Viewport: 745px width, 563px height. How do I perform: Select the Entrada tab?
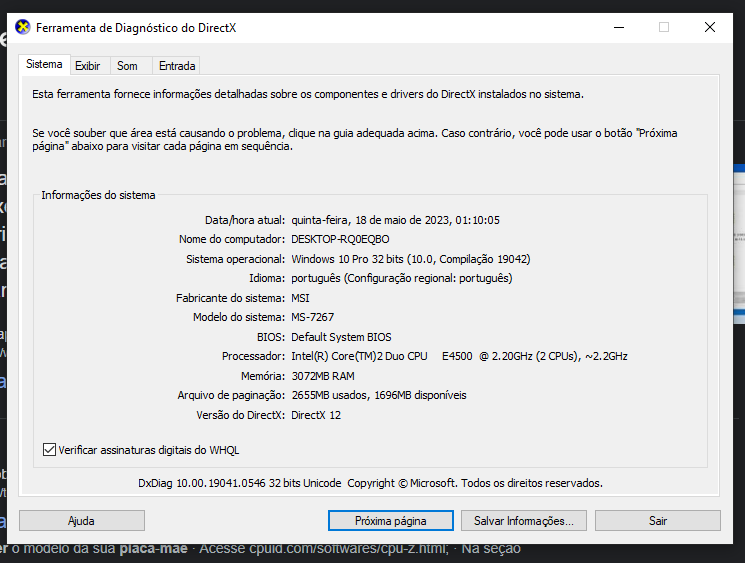177,66
